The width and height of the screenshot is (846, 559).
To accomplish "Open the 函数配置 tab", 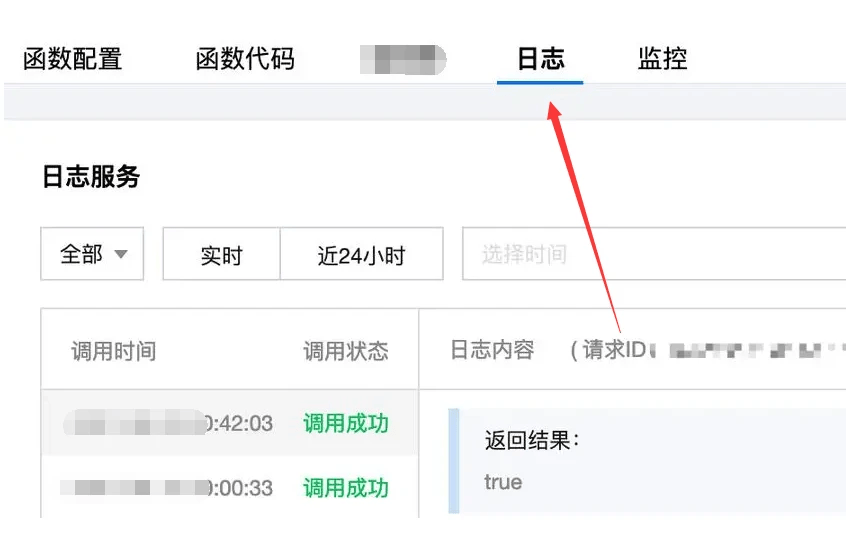I will [72, 59].
